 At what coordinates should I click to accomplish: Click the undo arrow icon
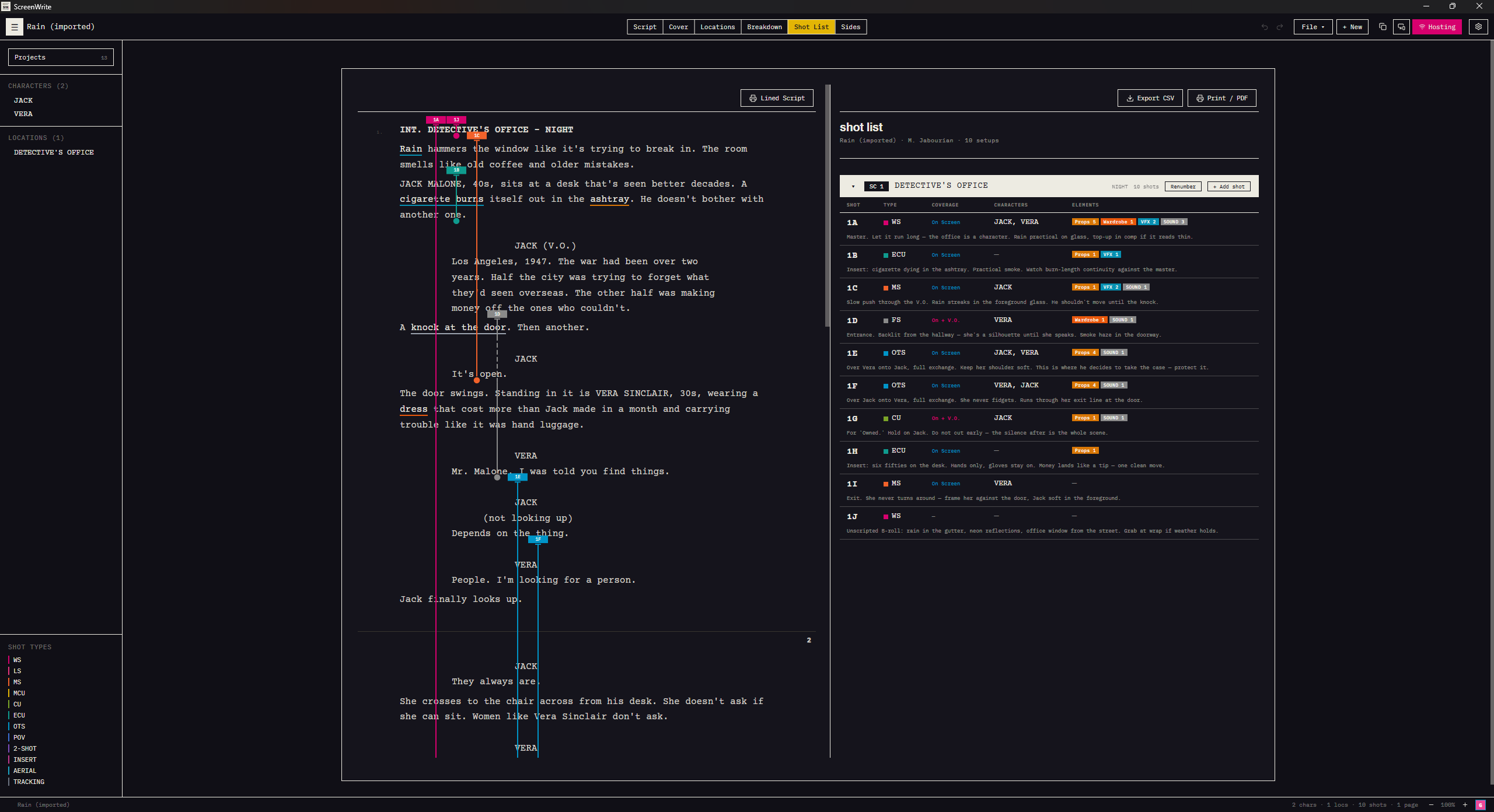[1265, 27]
